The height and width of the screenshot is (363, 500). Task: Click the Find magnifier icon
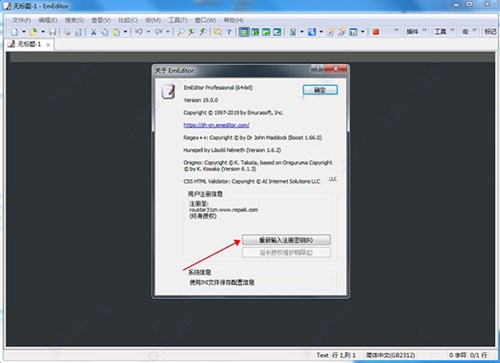(180, 32)
